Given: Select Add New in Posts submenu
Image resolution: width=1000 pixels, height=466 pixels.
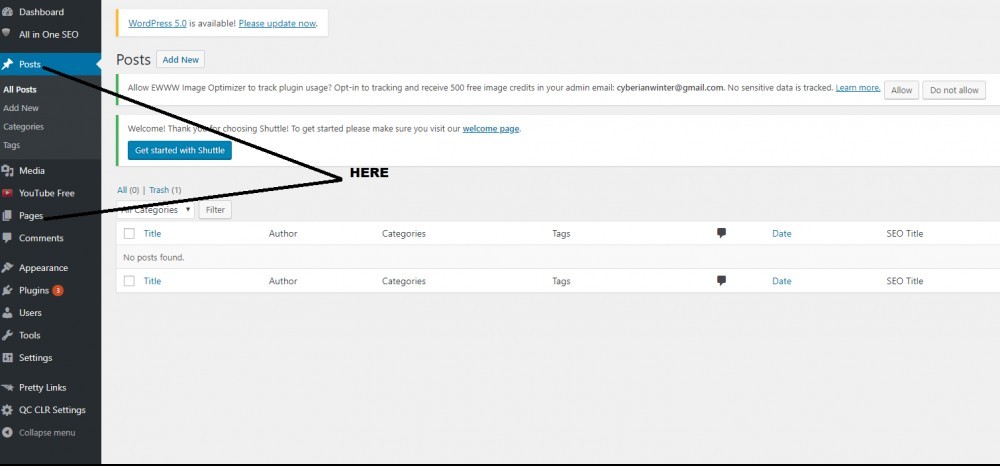Looking at the screenshot, I should 21,108.
